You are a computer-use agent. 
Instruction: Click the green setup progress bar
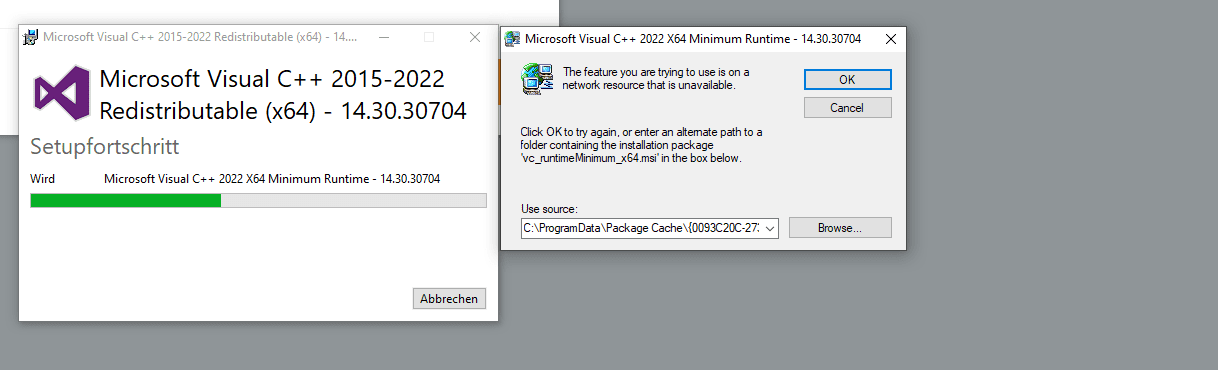click(258, 200)
